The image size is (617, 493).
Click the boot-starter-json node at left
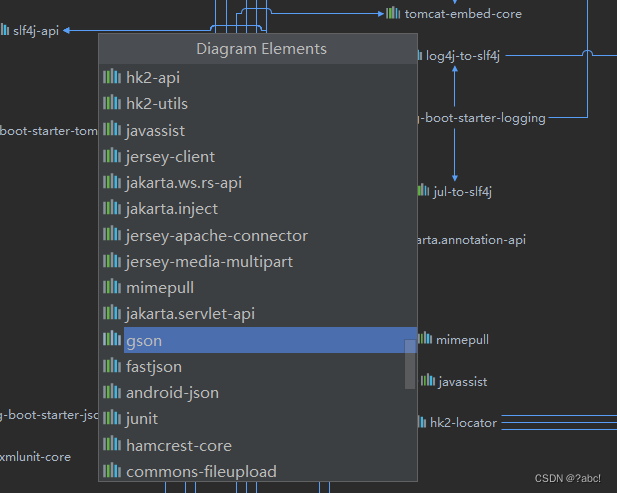click(49, 415)
